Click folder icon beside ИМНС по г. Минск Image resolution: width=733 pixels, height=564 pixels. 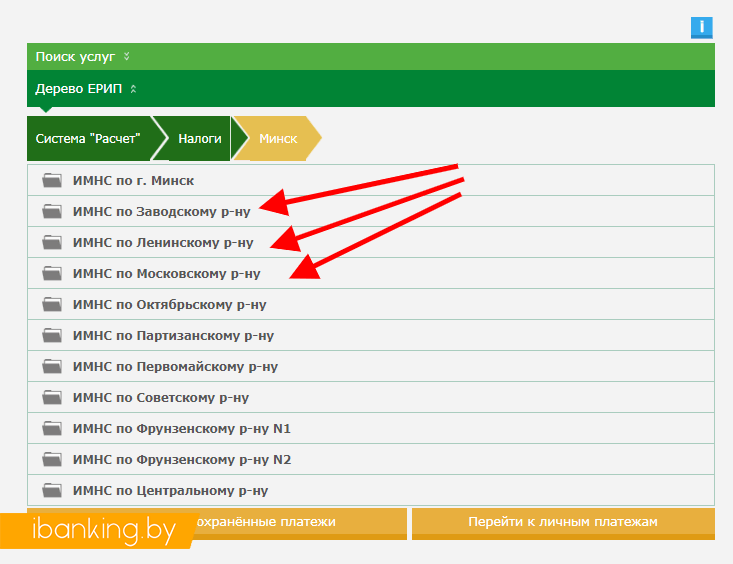tap(52, 181)
